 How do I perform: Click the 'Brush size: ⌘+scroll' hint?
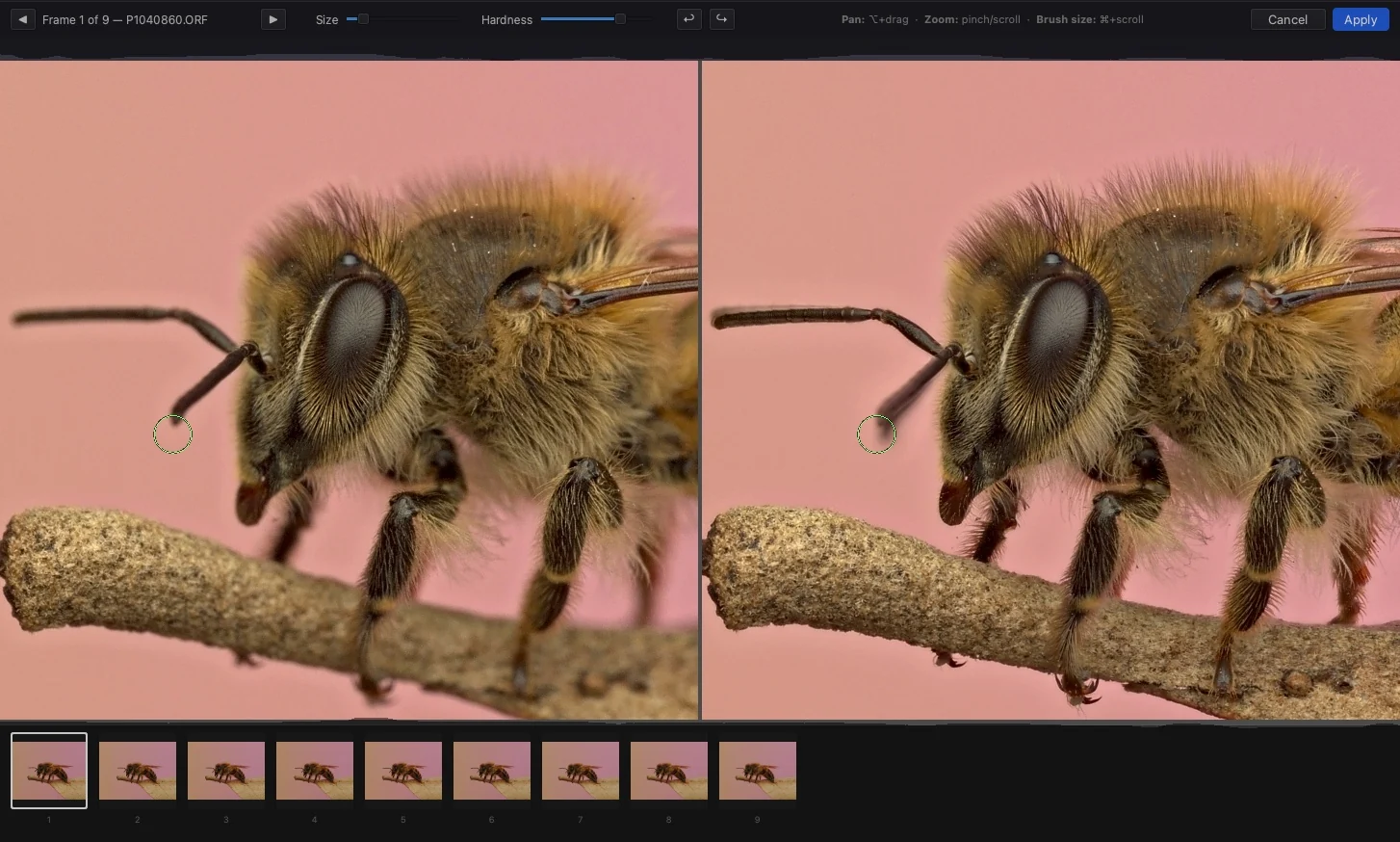point(1090,19)
